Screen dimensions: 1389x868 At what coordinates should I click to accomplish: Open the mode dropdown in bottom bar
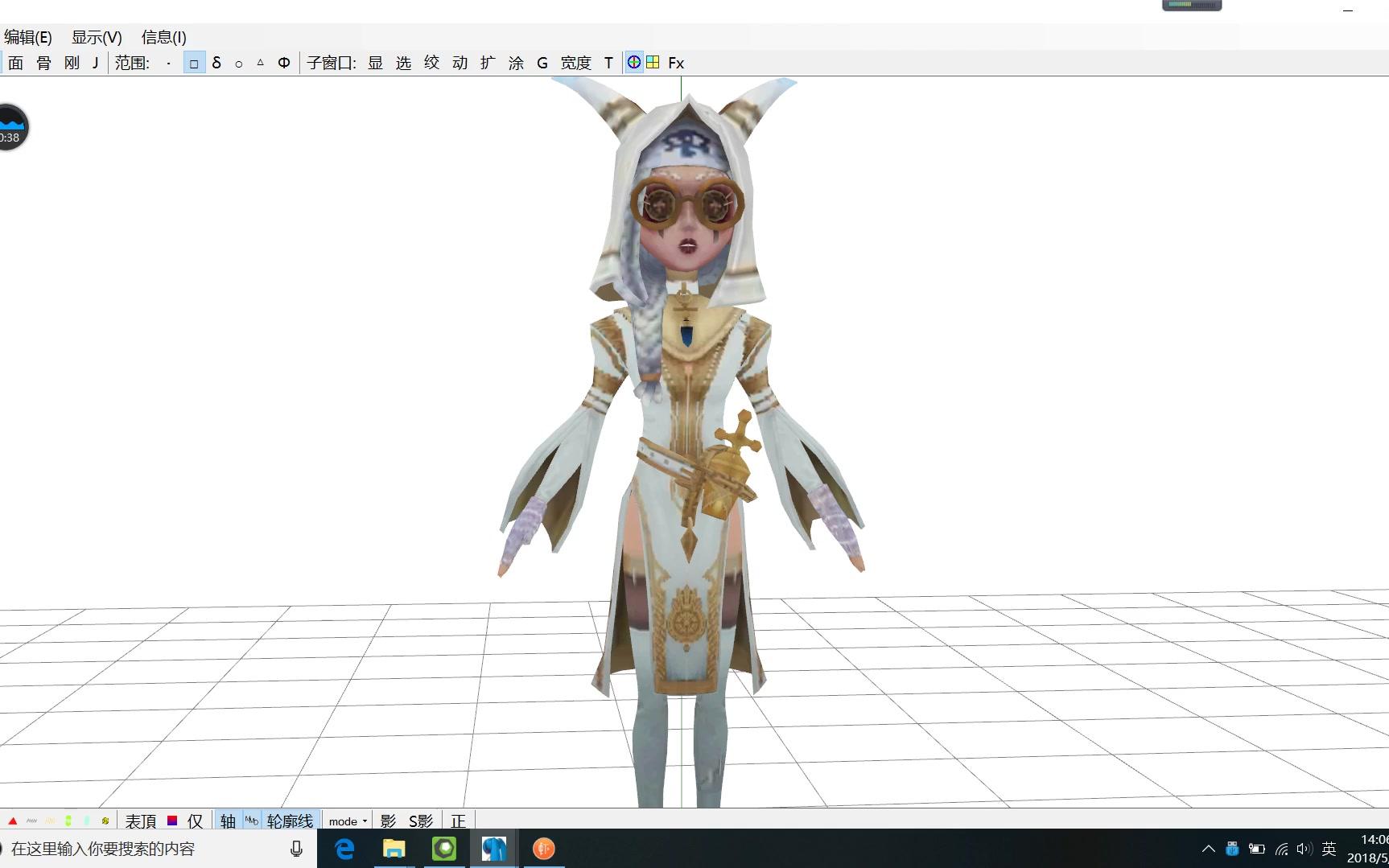(x=344, y=821)
